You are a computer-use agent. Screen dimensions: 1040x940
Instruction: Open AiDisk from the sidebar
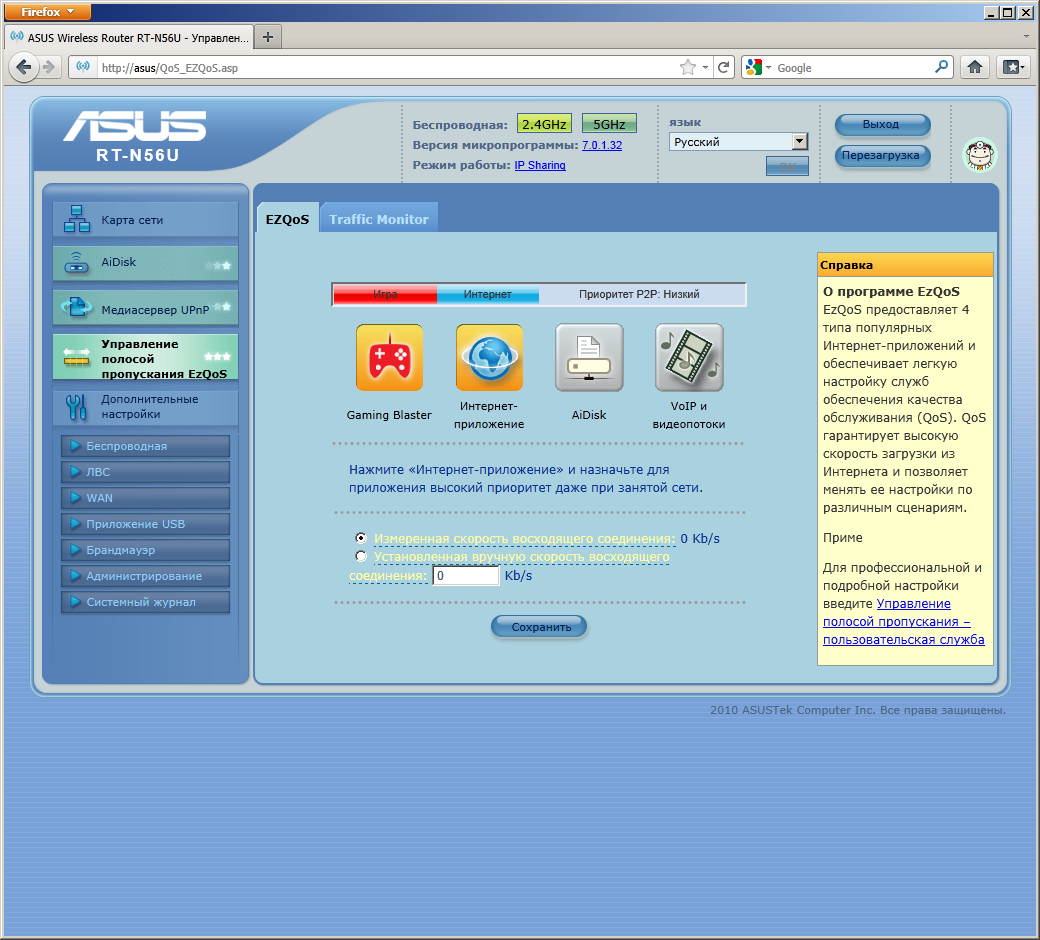click(145, 263)
